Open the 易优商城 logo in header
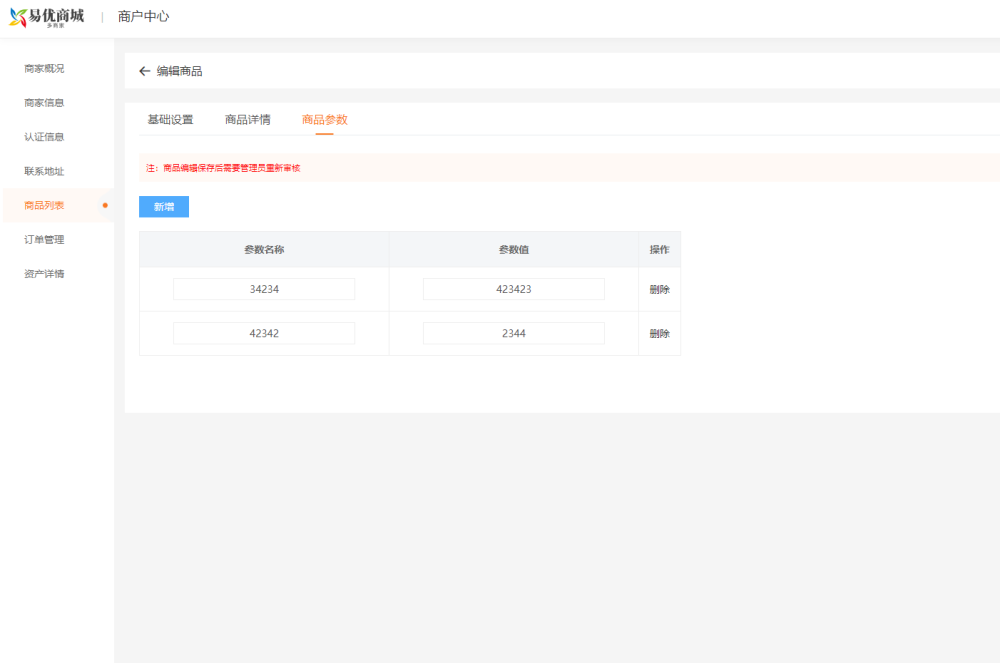This screenshot has height=663, width=1000. [x=47, y=17]
